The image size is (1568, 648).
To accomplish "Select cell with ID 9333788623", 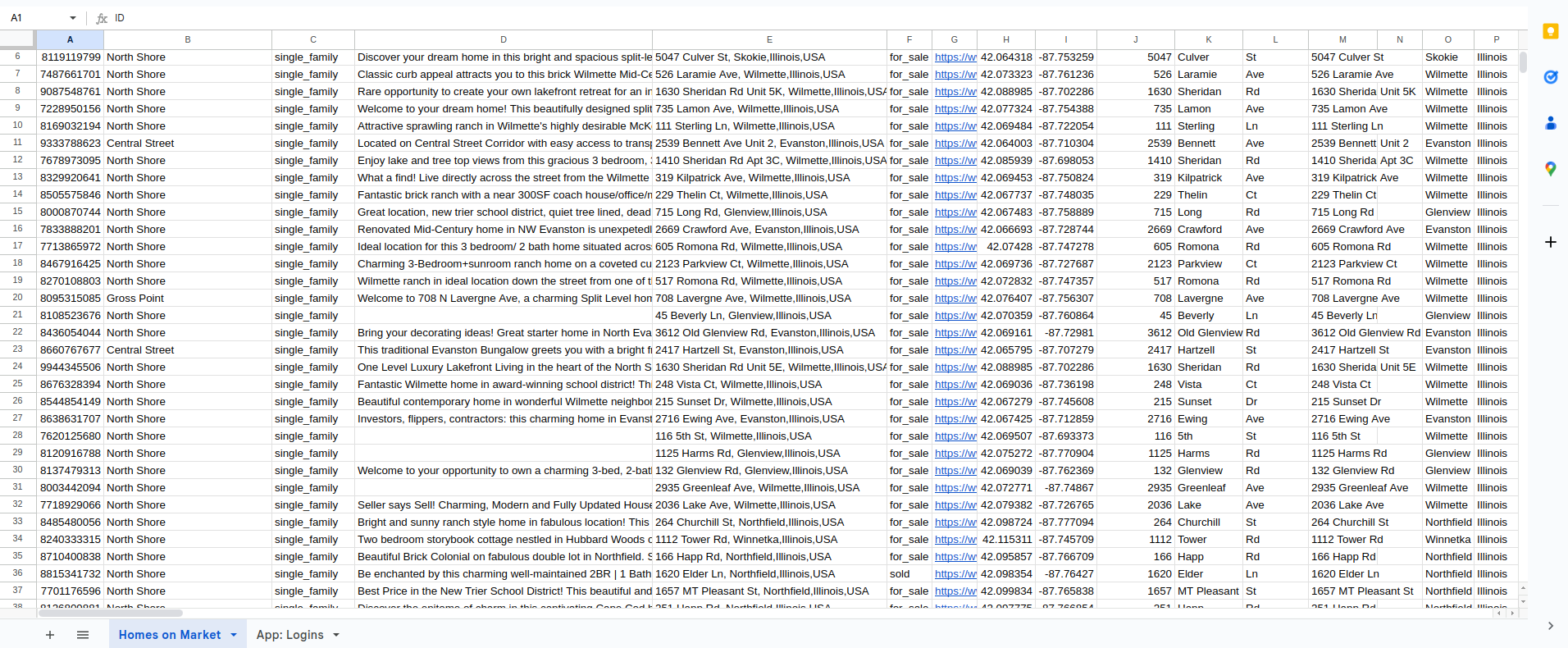I will pyautogui.click(x=70, y=144).
